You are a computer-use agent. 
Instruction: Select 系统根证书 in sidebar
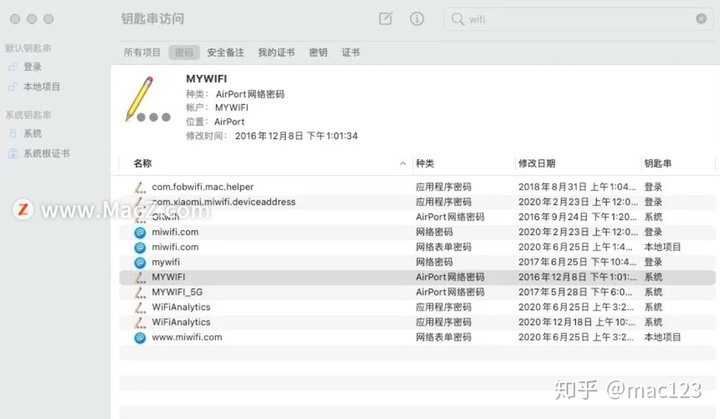(x=46, y=153)
